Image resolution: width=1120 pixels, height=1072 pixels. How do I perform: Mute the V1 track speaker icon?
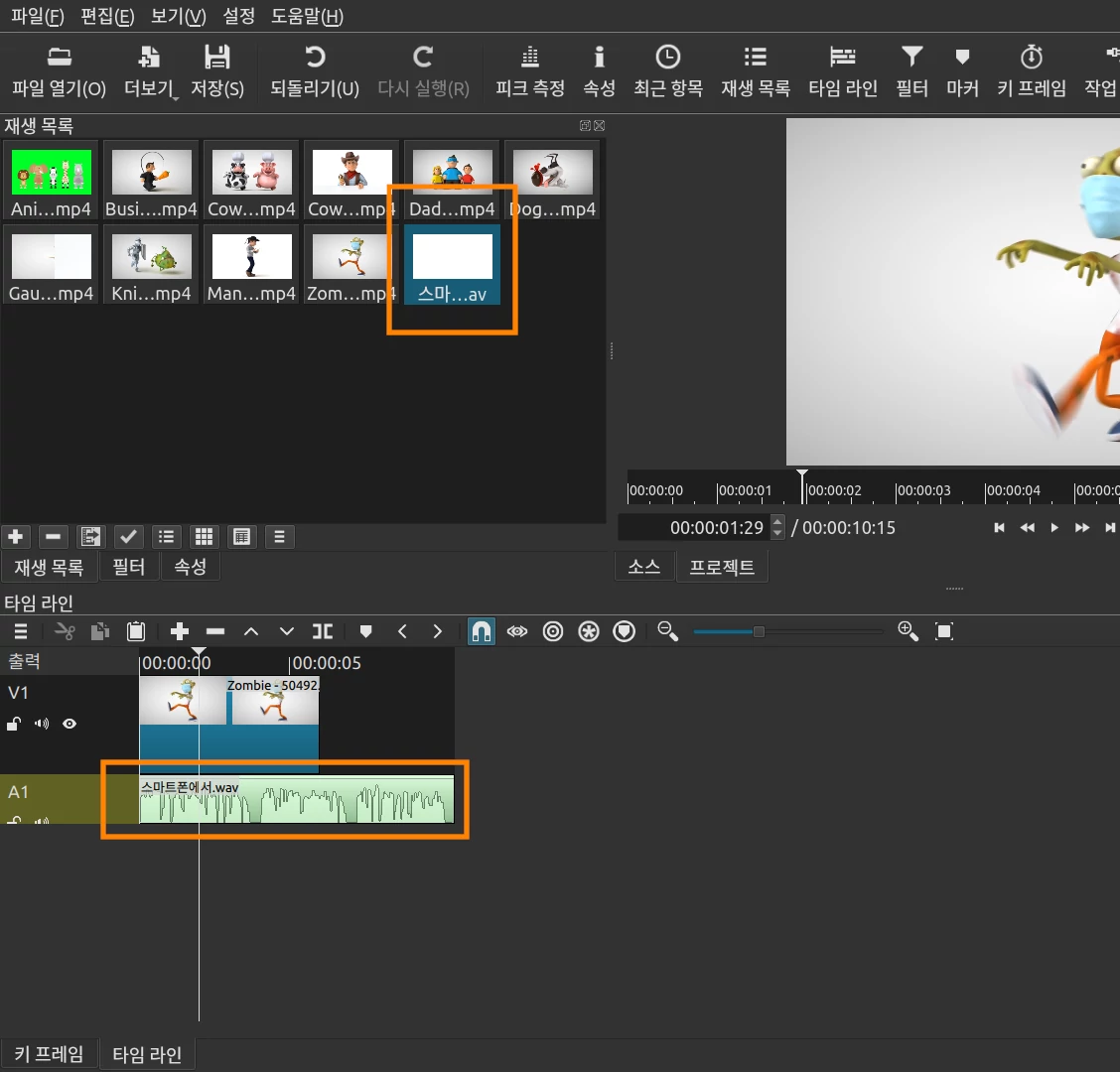pos(42,725)
